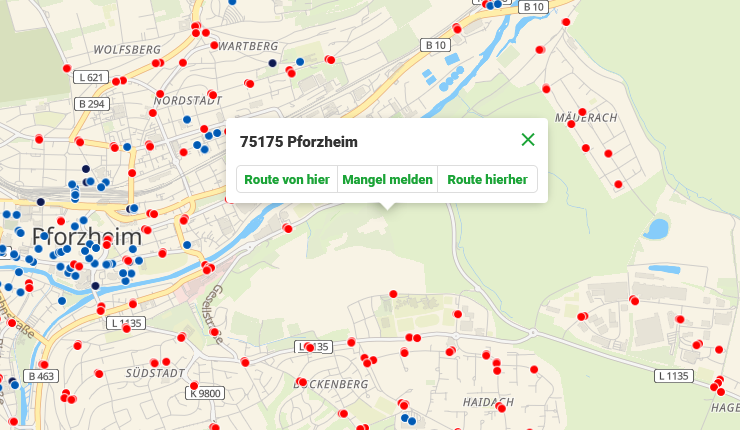Close the 75175 Pforzheim popup

click(x=528, y=140)
